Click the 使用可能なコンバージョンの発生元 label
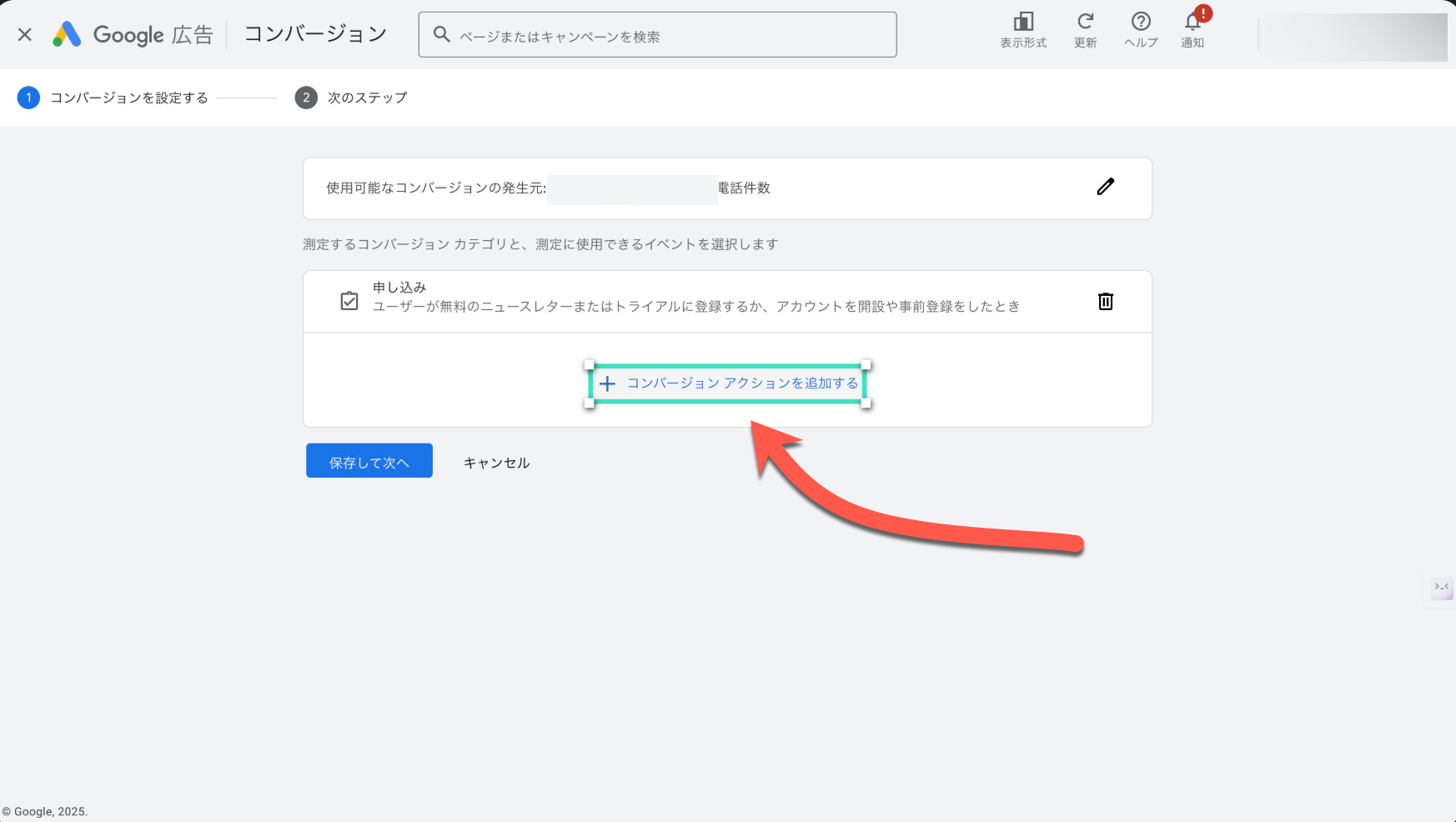 point(435,188)
